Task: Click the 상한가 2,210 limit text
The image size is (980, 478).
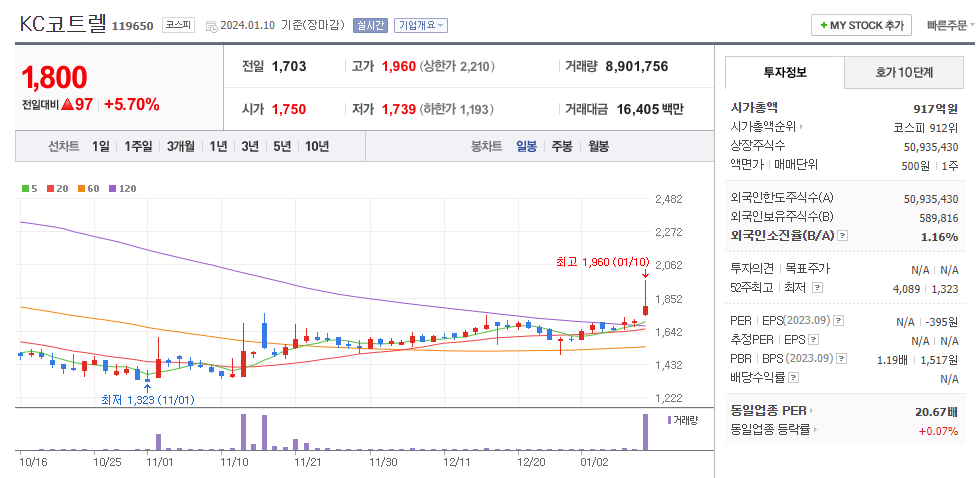Action: click(458, 66)
